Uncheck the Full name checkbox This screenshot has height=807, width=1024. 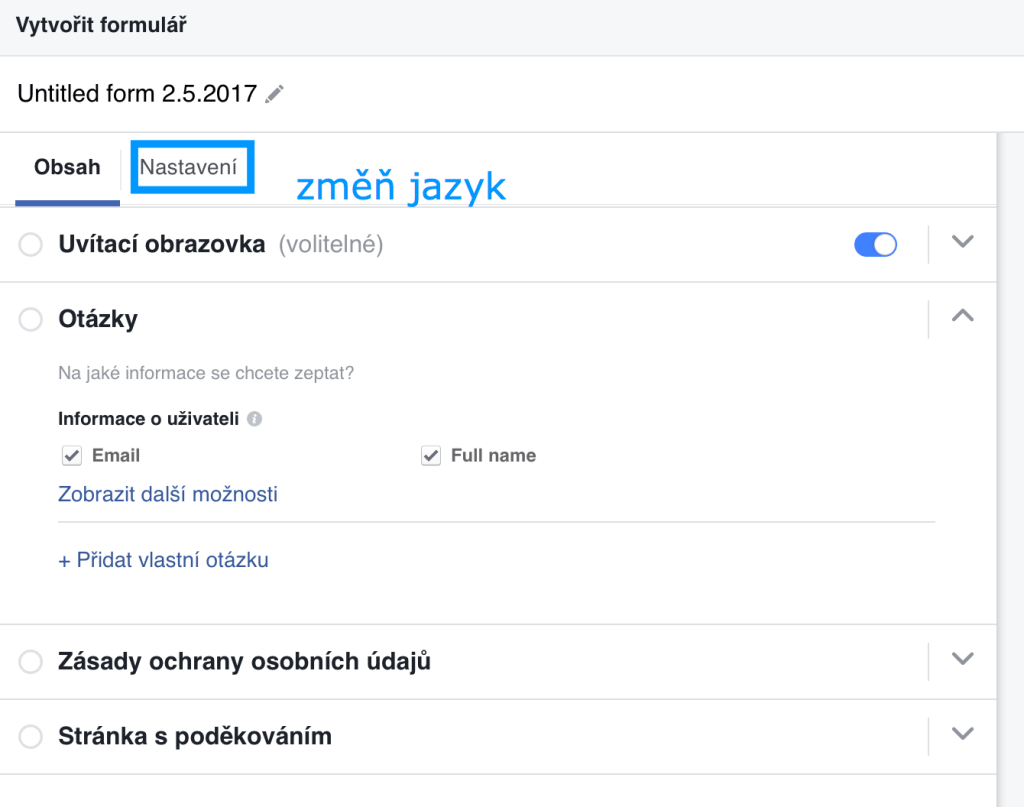coord(430,455)
